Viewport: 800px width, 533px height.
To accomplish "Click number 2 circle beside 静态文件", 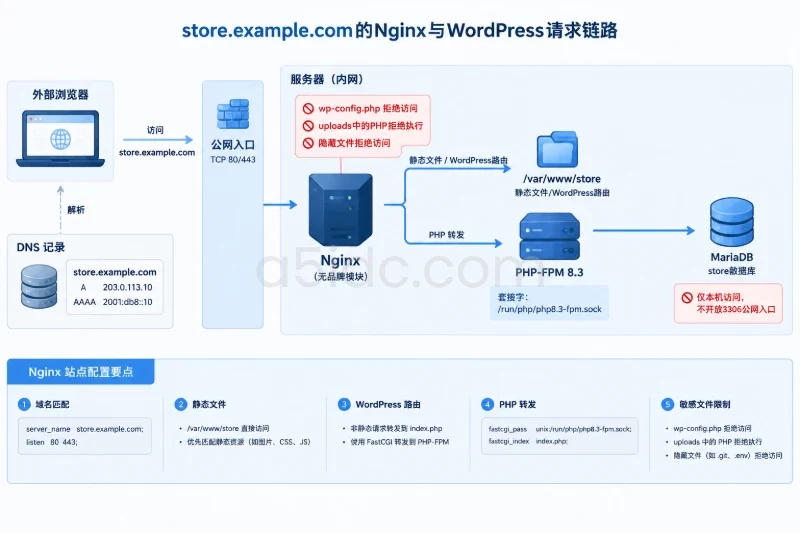I will [x=181, y=404].
